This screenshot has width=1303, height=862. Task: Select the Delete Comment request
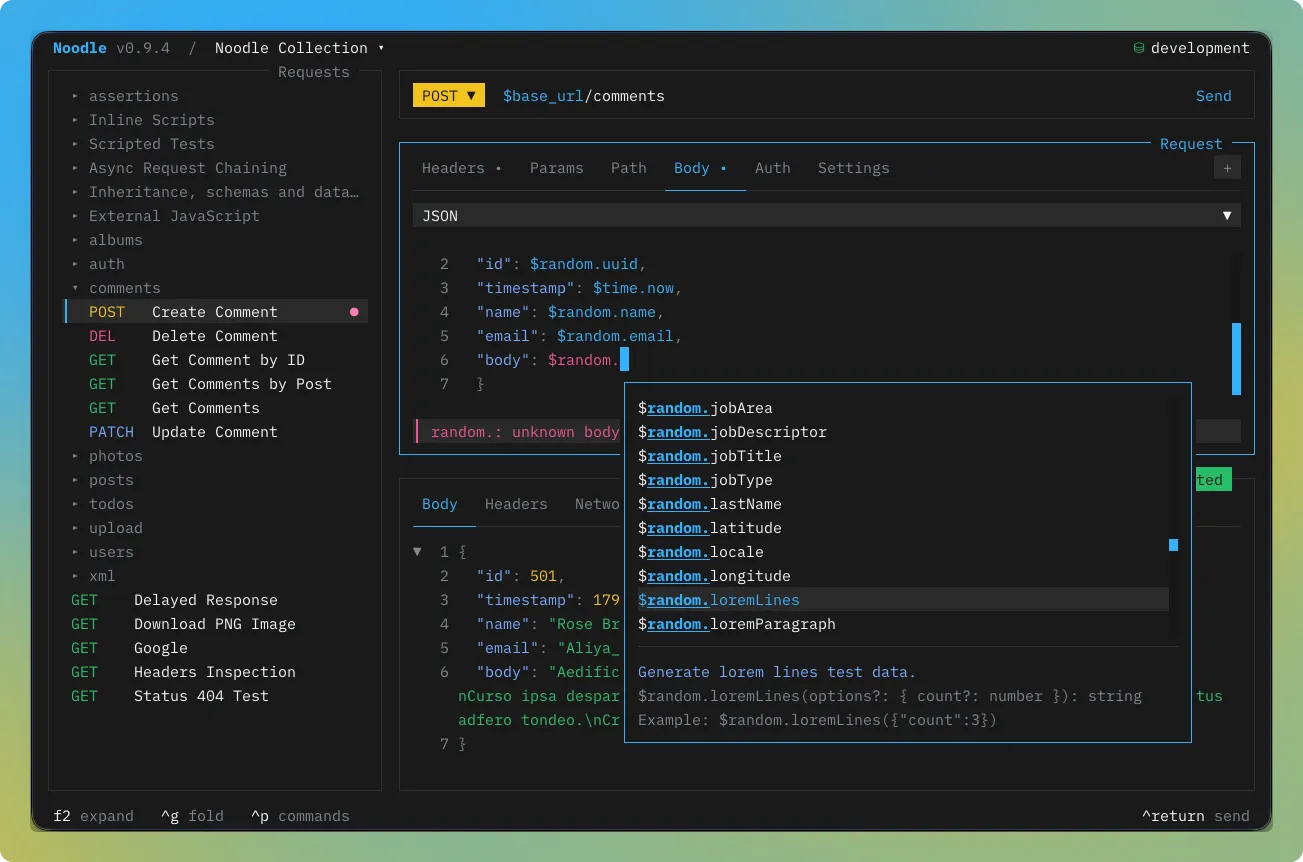(216, 336)
